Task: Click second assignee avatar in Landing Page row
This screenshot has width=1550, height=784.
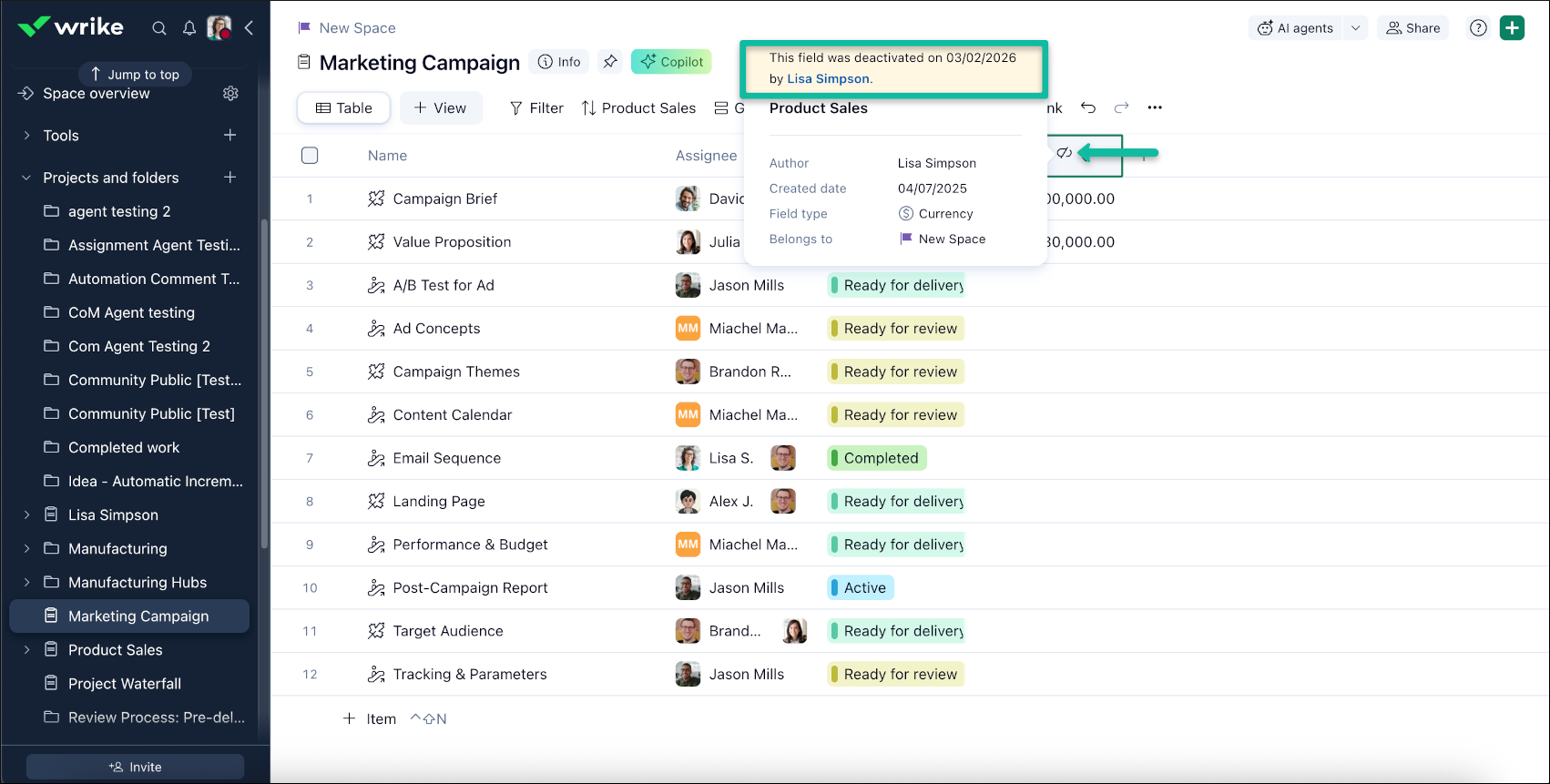Action: (x=783, y=501)
